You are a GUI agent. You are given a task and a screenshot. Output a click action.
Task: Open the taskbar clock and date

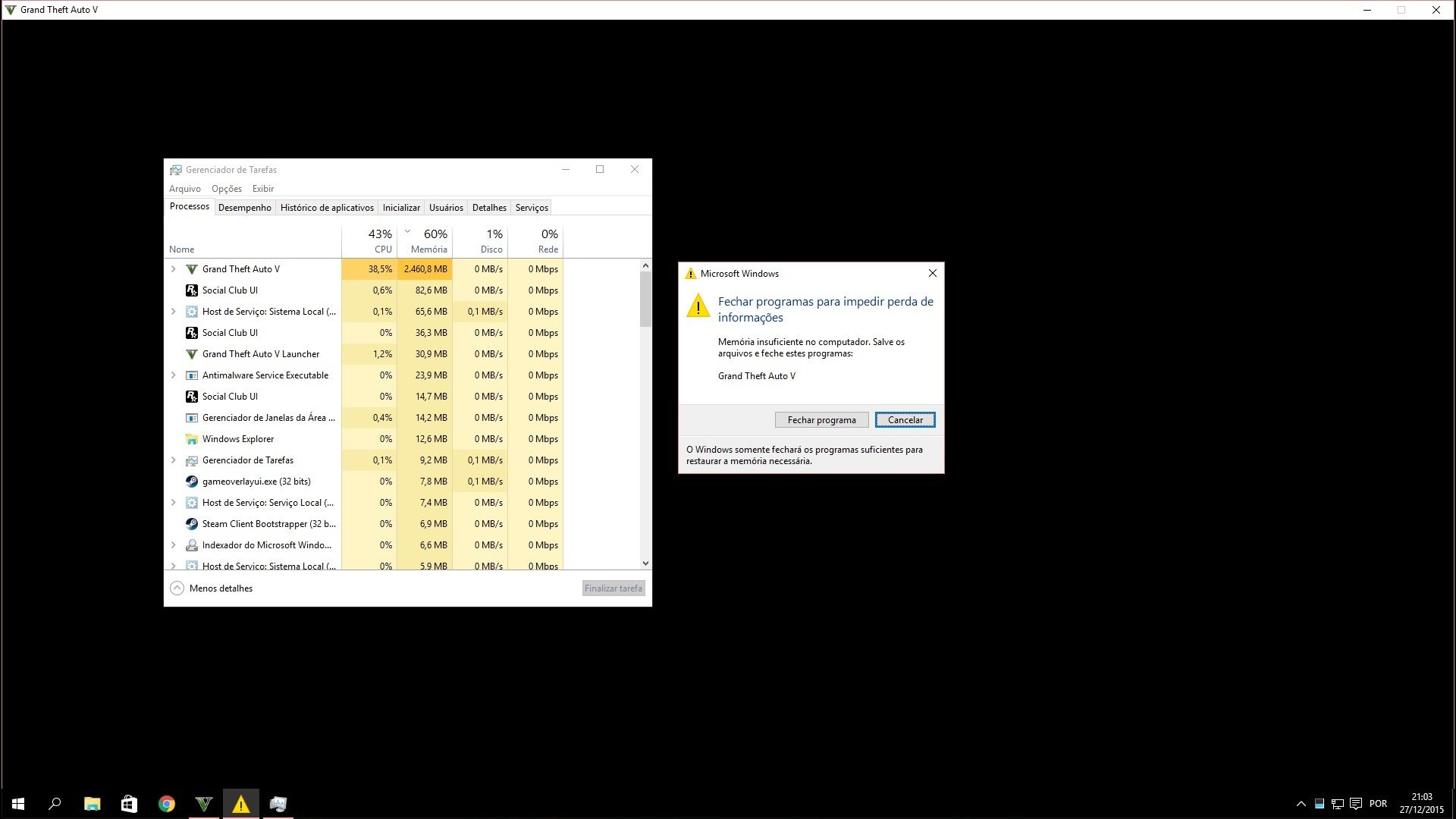point(1422,804)
